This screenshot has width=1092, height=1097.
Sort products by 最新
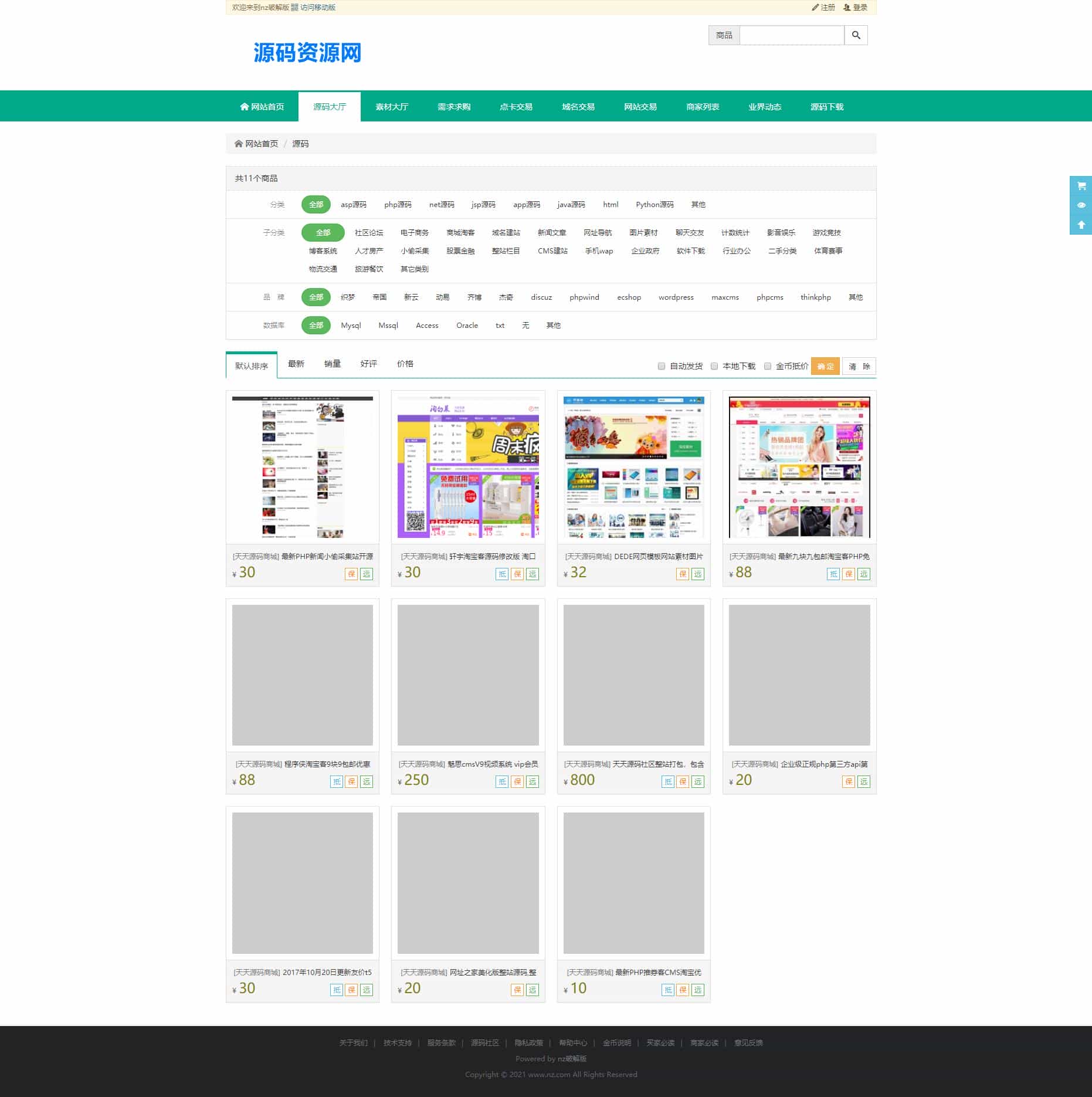coord(296,364)
